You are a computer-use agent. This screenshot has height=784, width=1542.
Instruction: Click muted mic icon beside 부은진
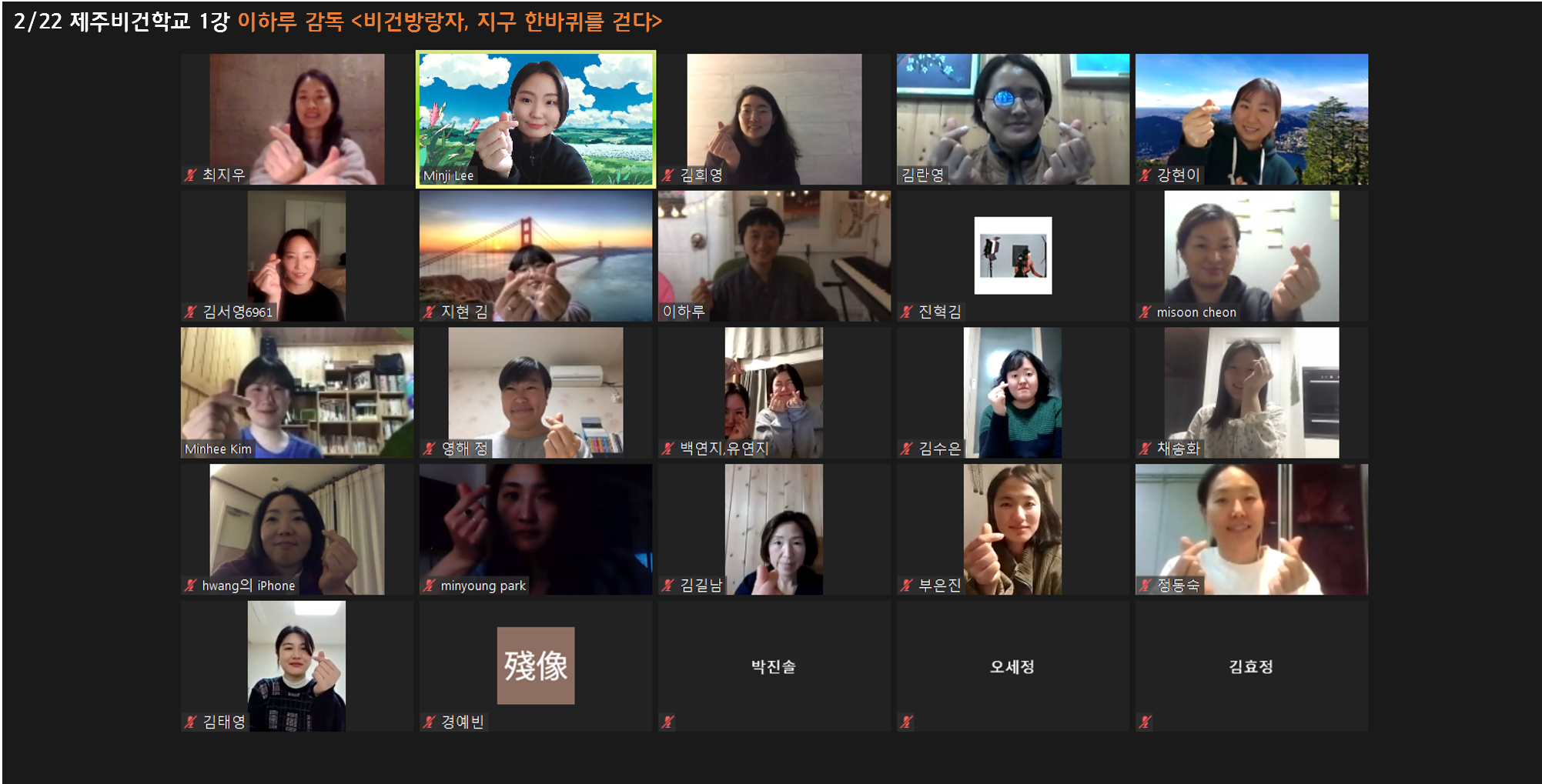(x=906, y=585)
